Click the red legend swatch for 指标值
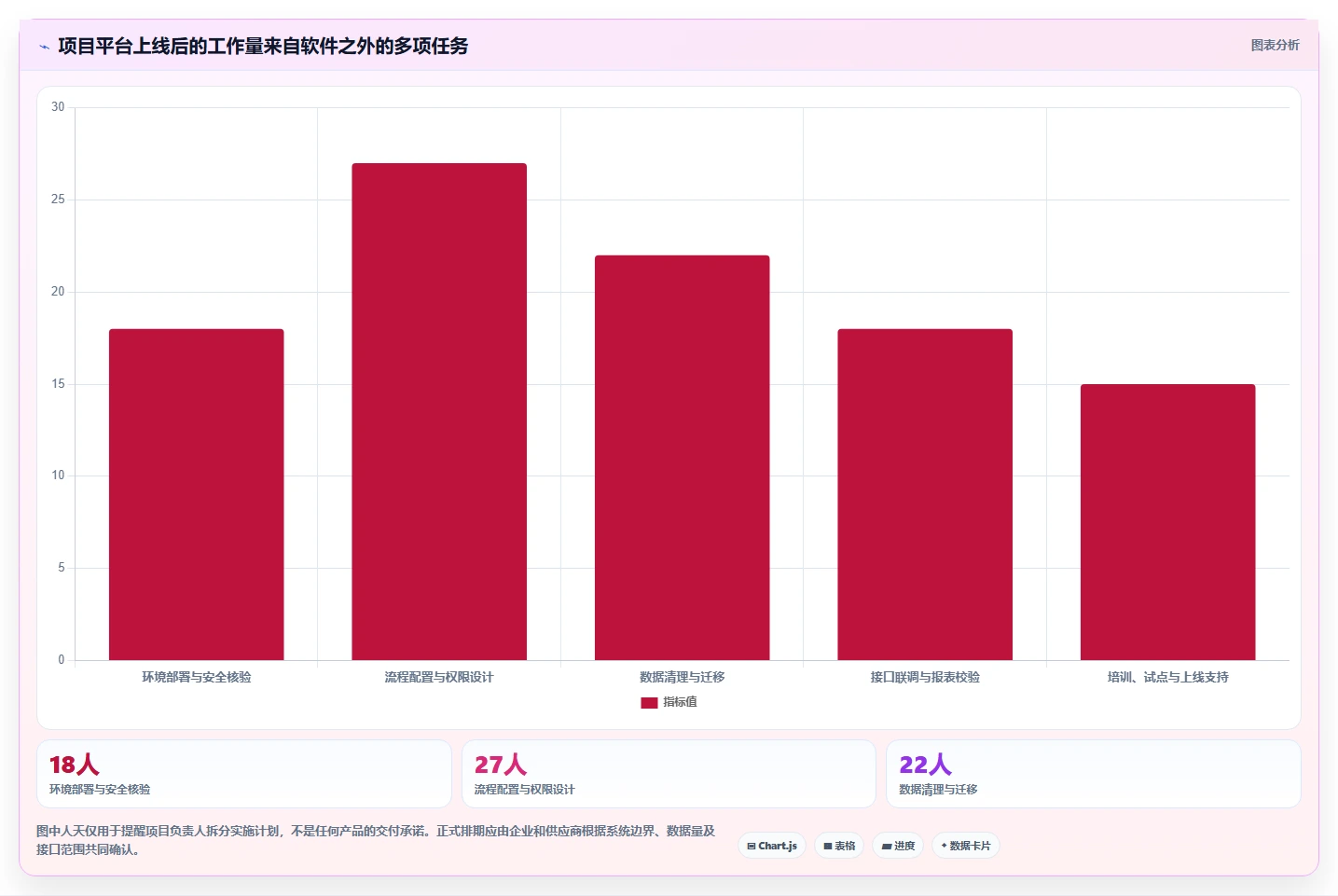This screenshot has width=1338, height=896. 649,703
